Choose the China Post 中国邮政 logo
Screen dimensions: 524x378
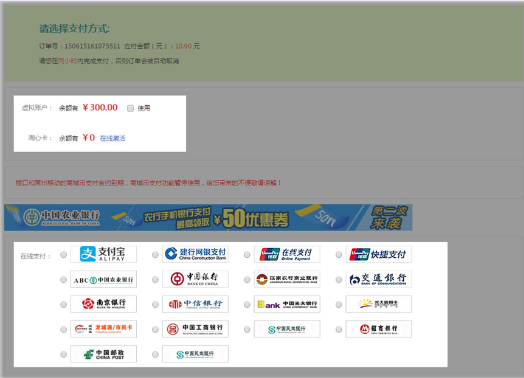pos(103,354)
